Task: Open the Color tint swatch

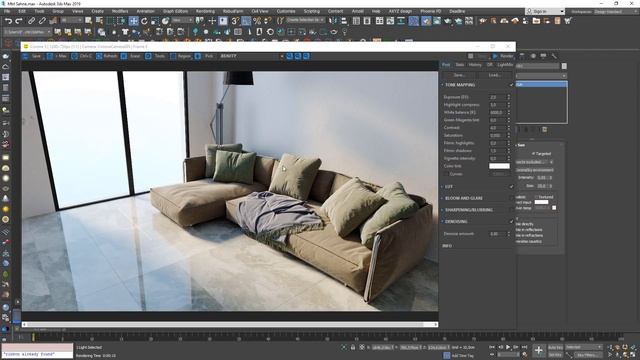Action: [499, 166]
